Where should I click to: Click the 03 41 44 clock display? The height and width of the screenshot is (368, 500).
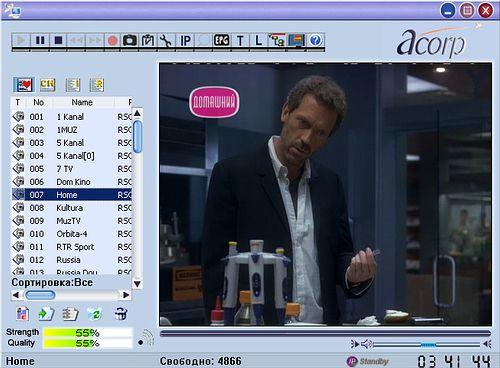(x=454, y=361)
